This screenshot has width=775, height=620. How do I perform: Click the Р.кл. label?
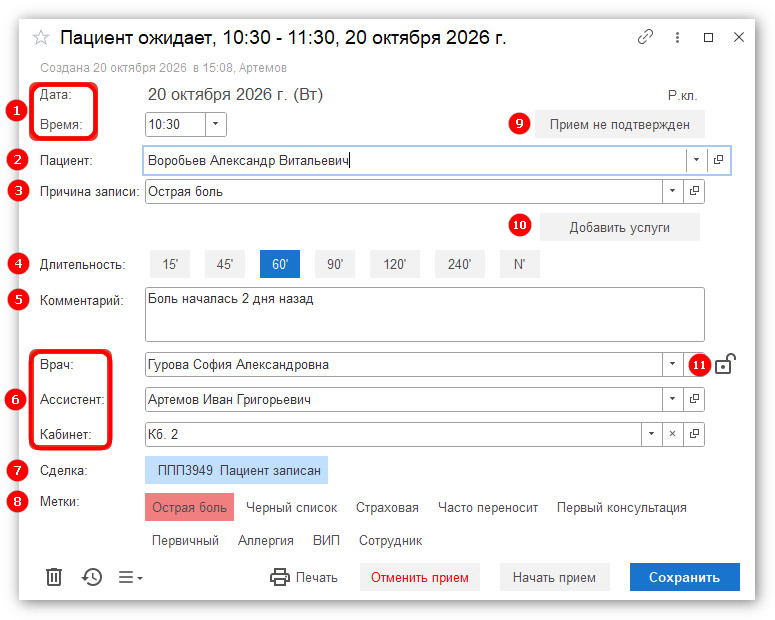point(682,95)
